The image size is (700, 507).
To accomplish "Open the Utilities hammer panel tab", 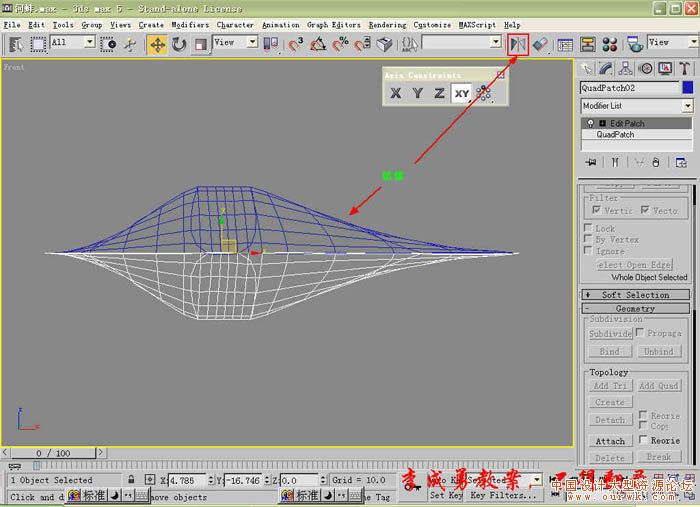I will click(x=684, y=68).
